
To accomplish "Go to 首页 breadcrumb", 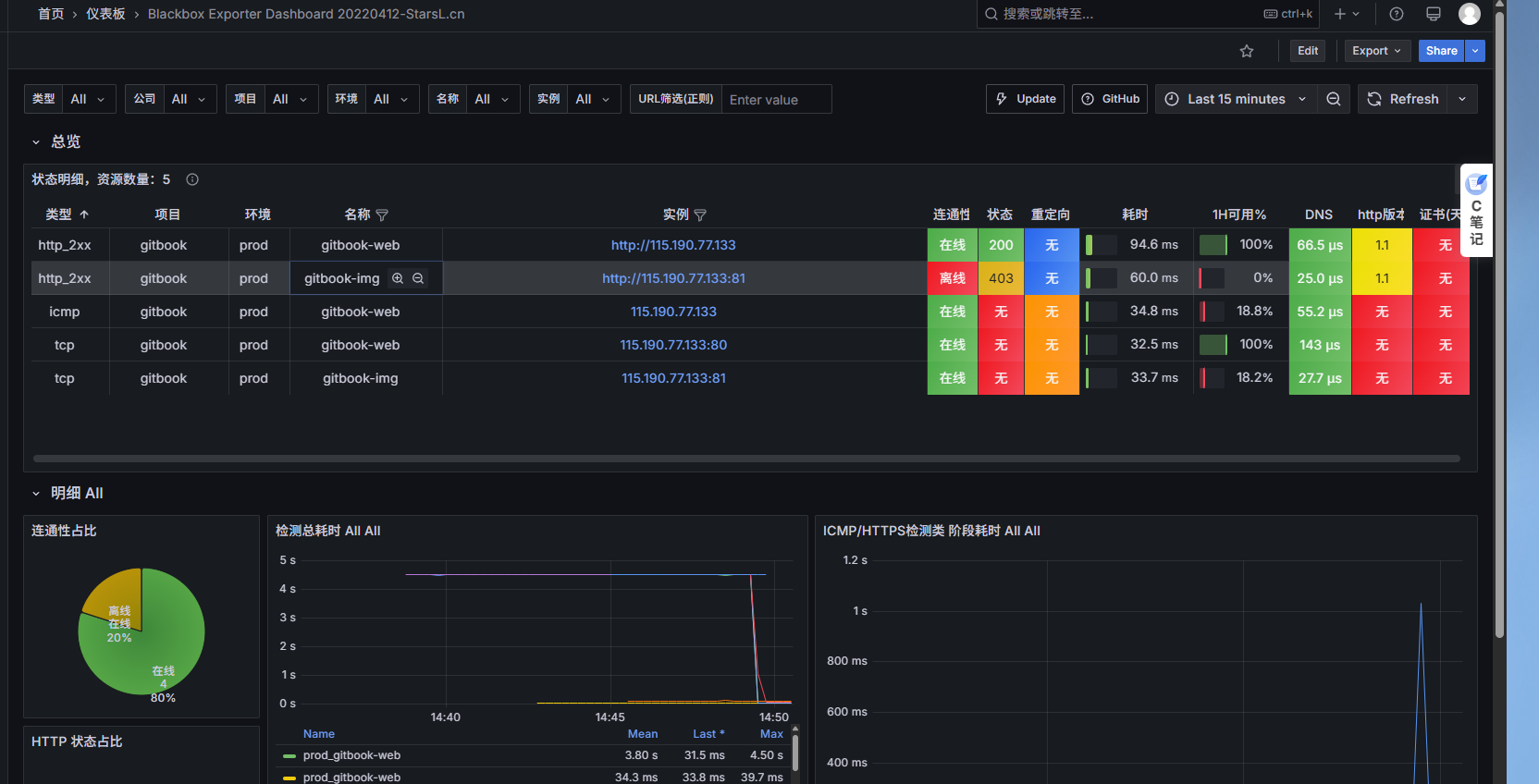I will [51, 14].
